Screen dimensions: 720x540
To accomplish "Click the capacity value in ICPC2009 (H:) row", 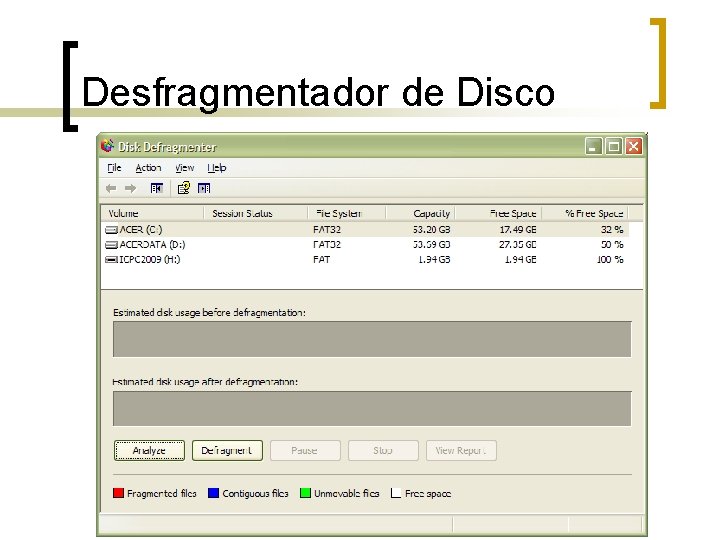I will (x=434, y=260).
